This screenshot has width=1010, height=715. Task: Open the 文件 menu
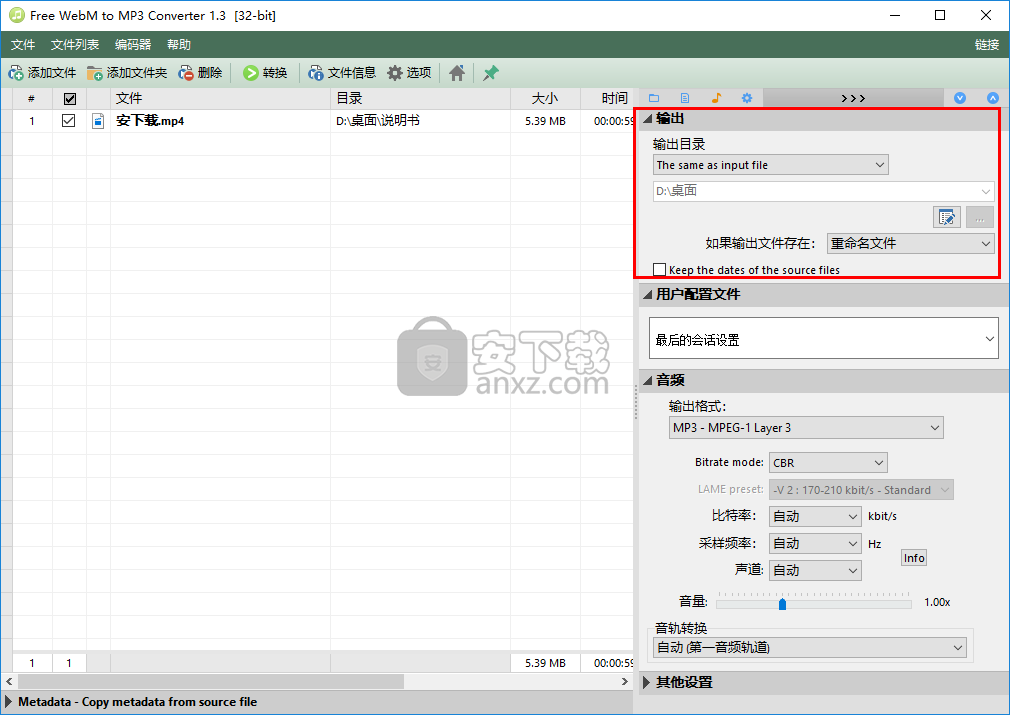pyautogui.click(x=23, y=44)
